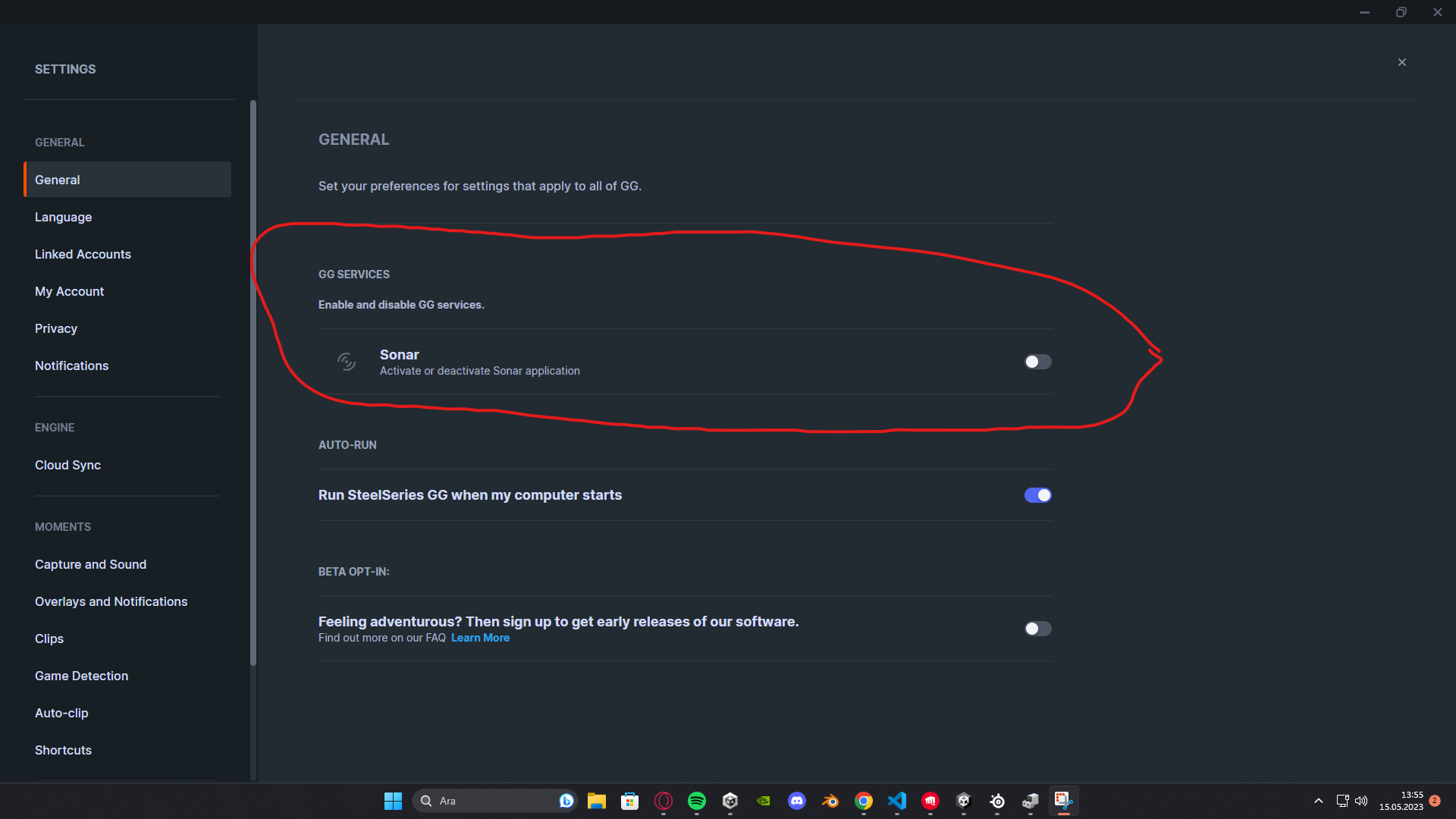Viewport: 1456px width, 819px height.
Task: Open Learn More FAQ link
Action: (480, 638)
